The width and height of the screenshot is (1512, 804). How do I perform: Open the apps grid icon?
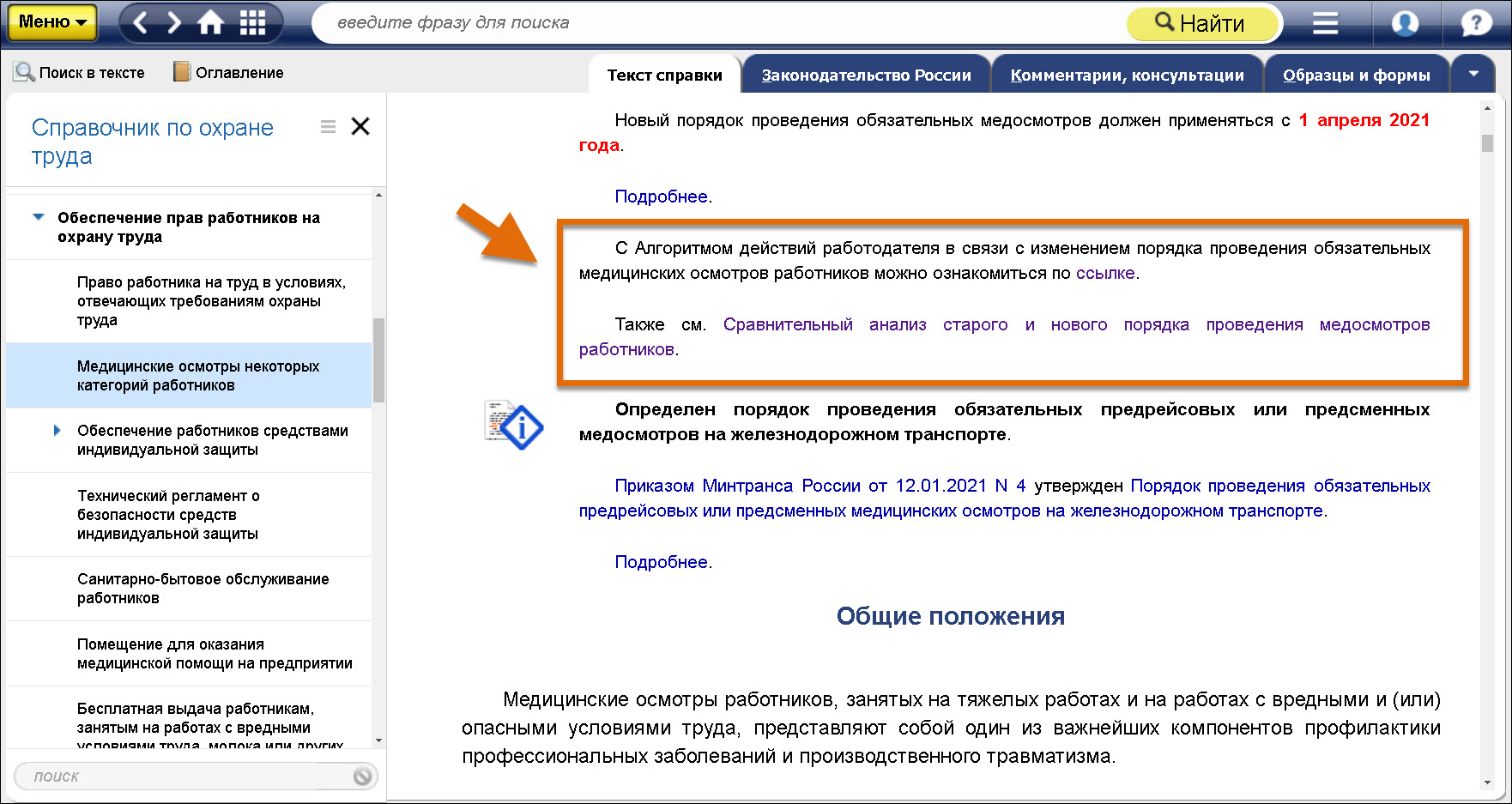click(x=252, y=23)
